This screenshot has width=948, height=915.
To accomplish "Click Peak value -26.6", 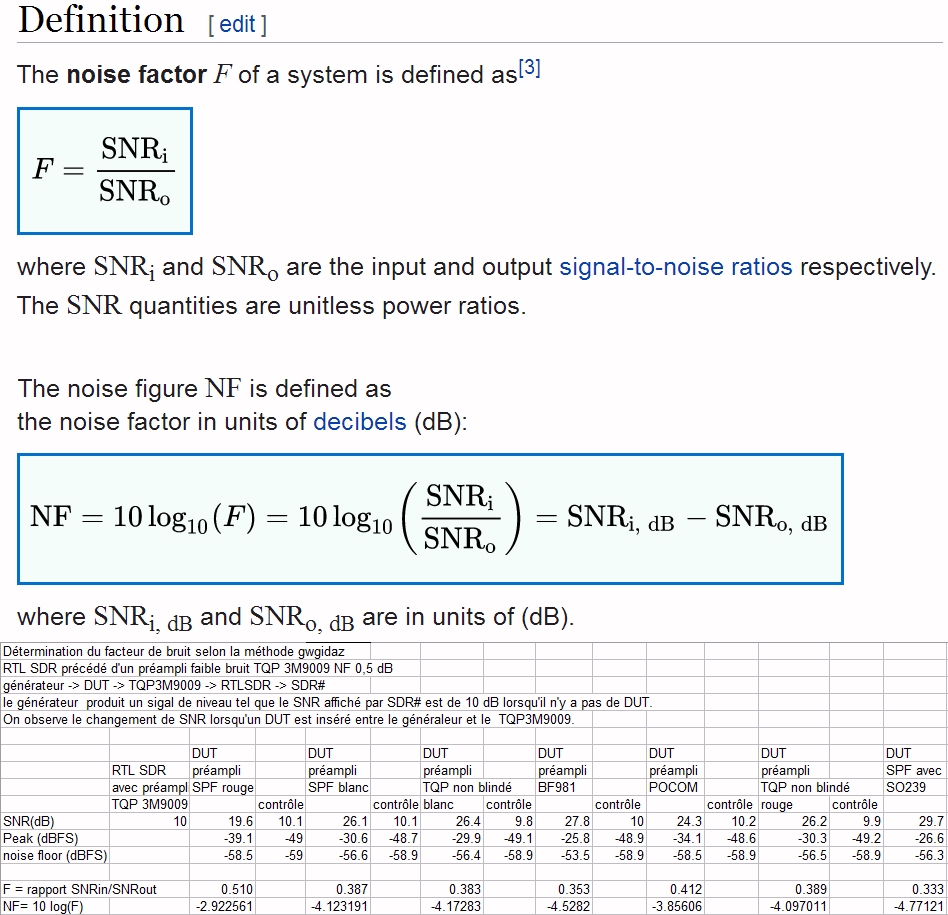I will pos(929,838).
